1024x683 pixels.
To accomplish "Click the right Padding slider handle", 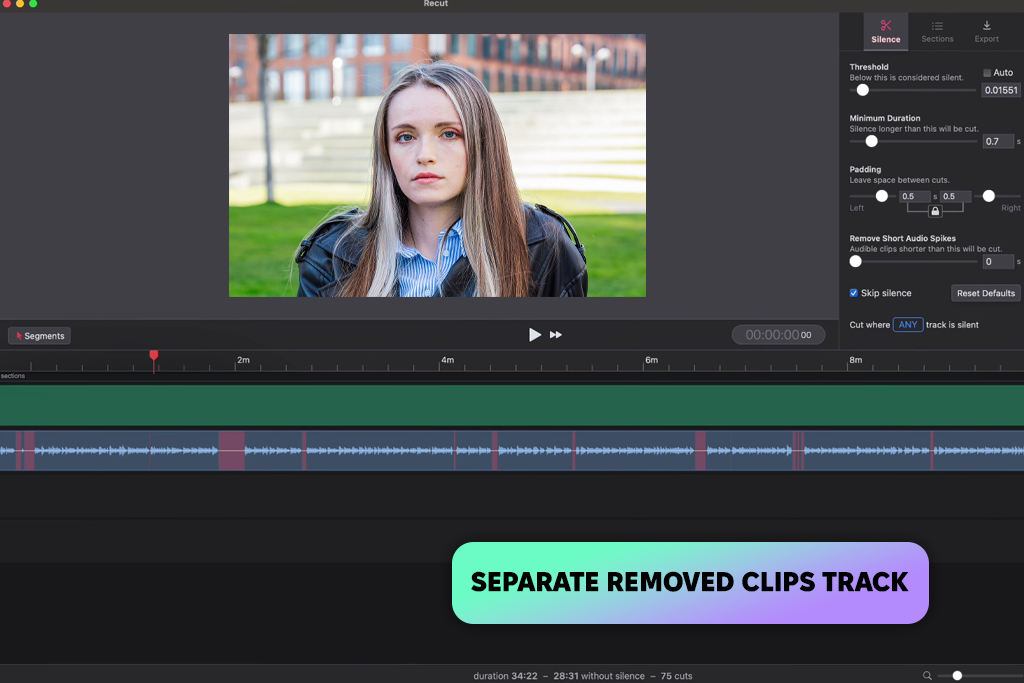I will pyautogui.click(x=989, y=196).
